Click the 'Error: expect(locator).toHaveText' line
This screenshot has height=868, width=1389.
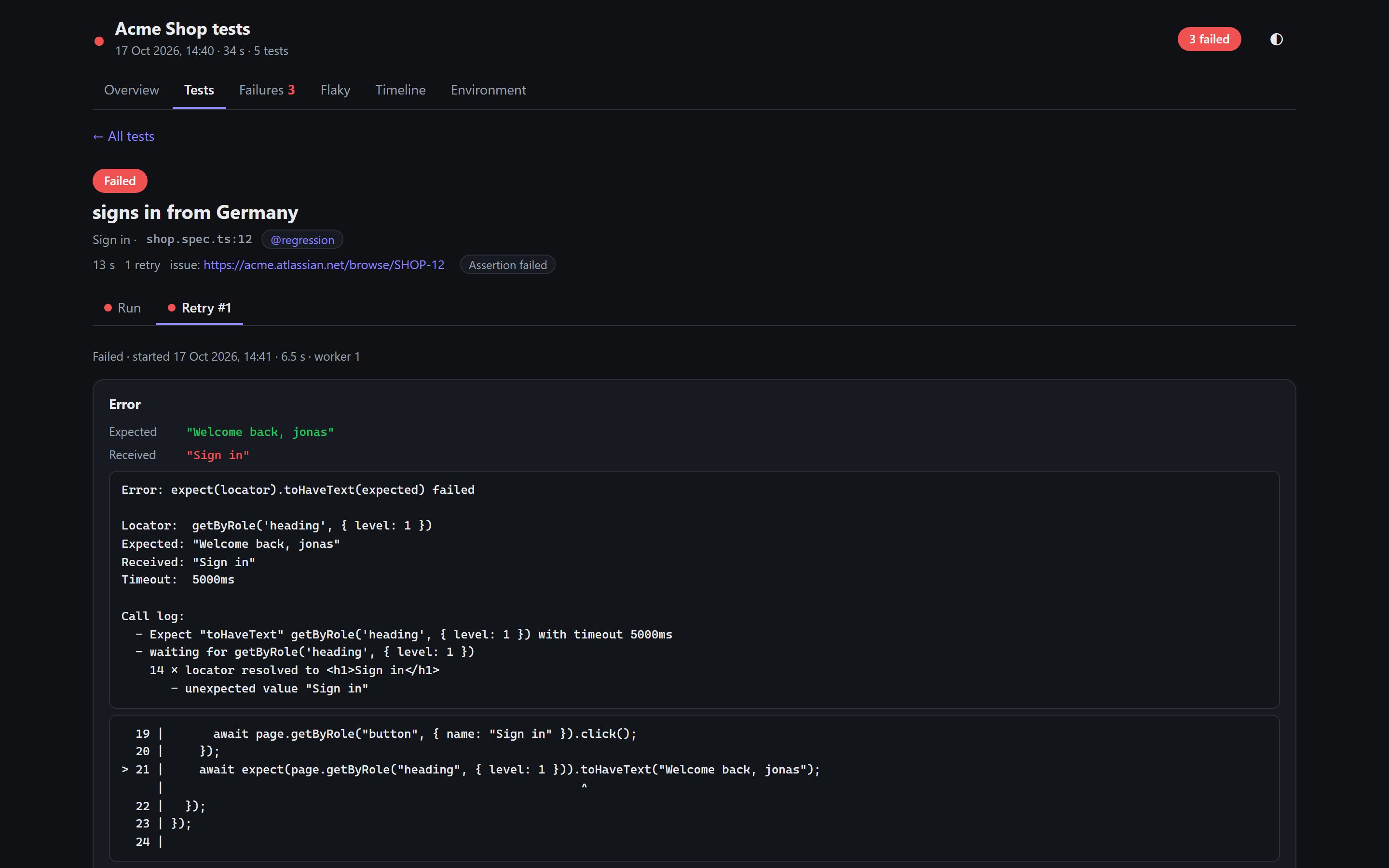click(x=298, y=489)
